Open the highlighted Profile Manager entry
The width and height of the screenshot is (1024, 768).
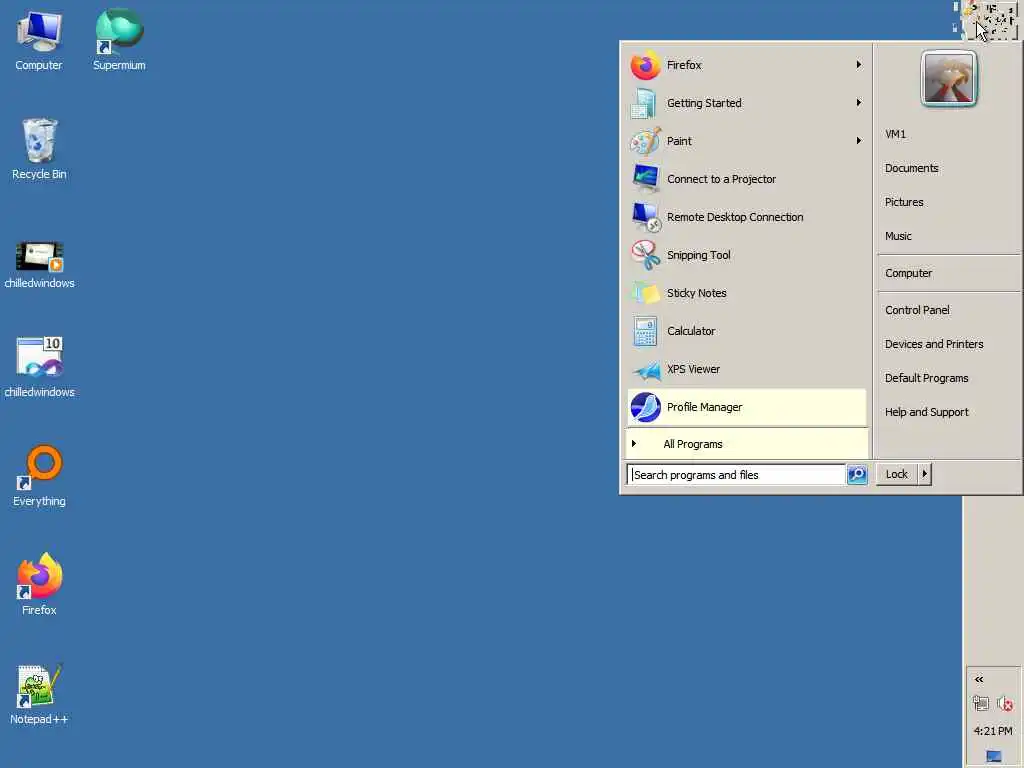pos(746,407)
